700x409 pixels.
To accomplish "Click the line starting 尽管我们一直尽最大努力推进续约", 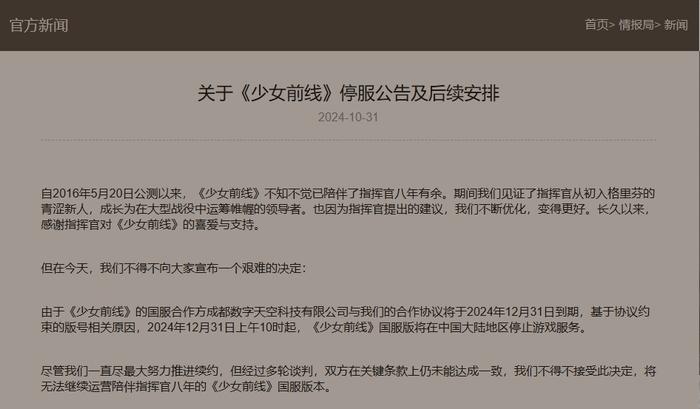I will click(x=348, y=371).
